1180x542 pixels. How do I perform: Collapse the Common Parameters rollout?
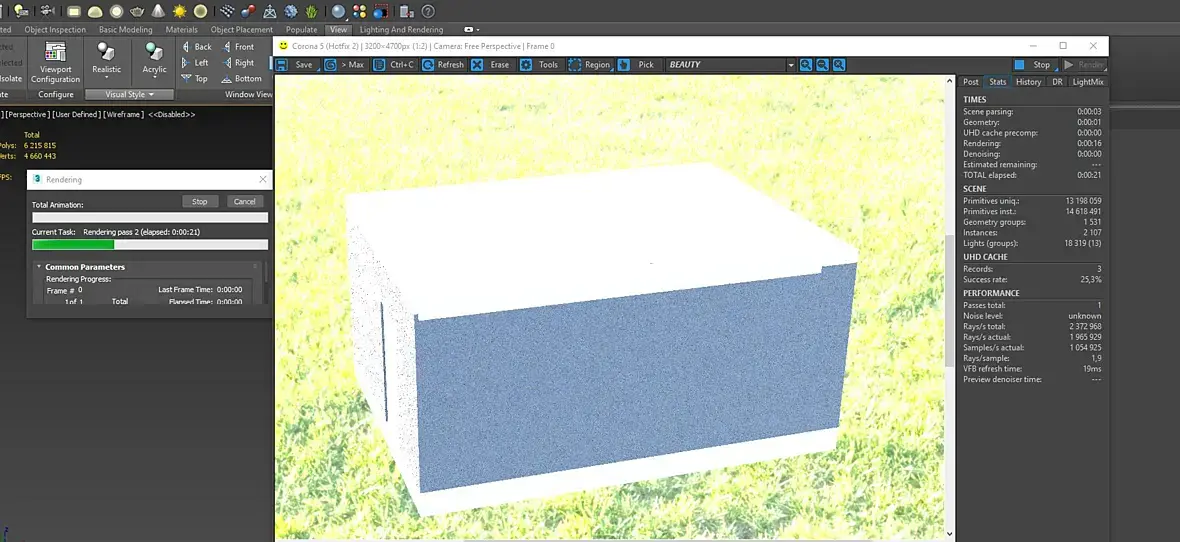click(x=39, y=267)
